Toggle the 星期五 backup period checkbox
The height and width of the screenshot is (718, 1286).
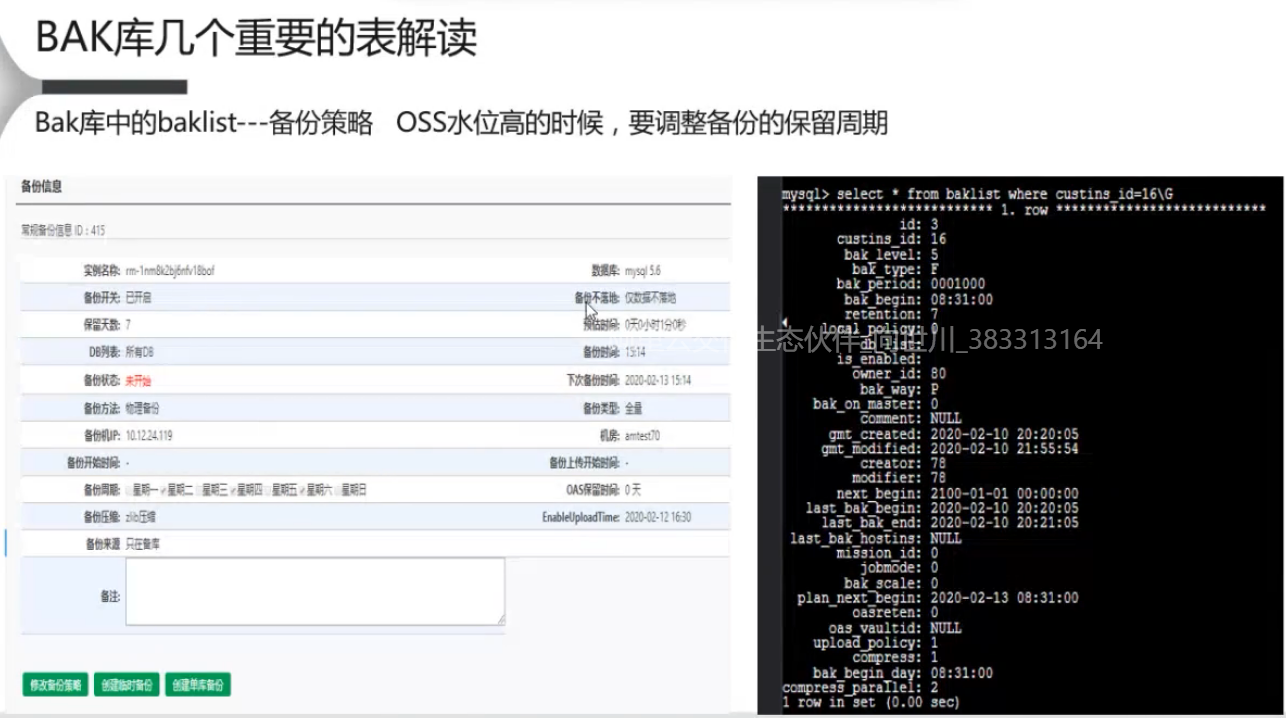(269, 490)
